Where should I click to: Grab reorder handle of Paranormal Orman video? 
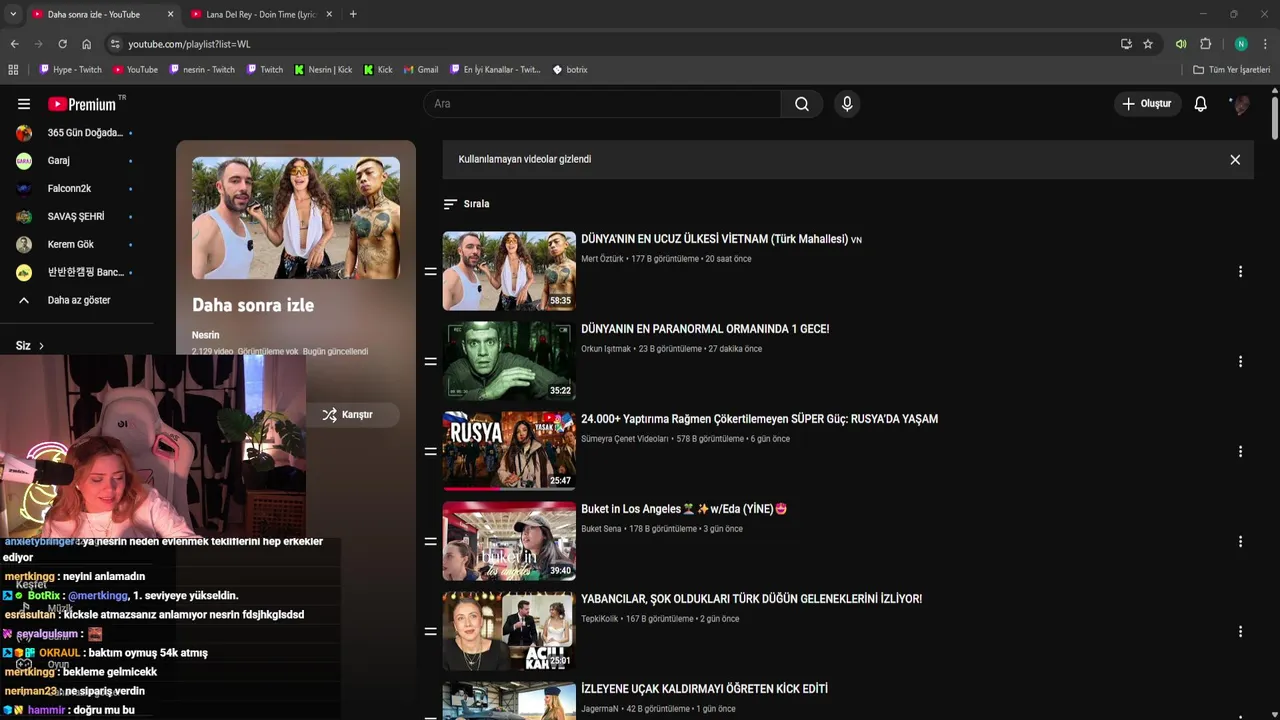(x=431, y=361)
